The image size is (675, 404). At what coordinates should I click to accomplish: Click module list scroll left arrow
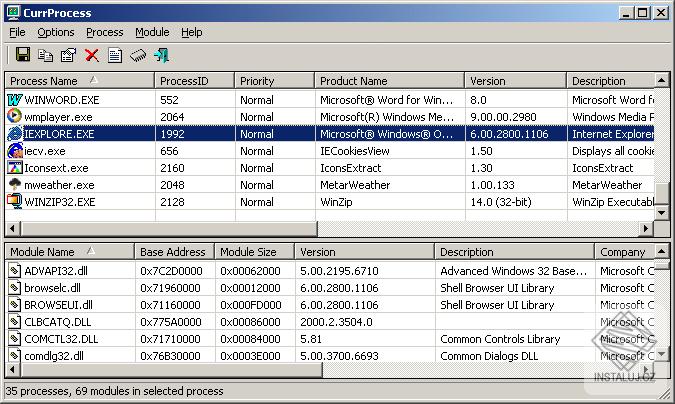(12, 369)
